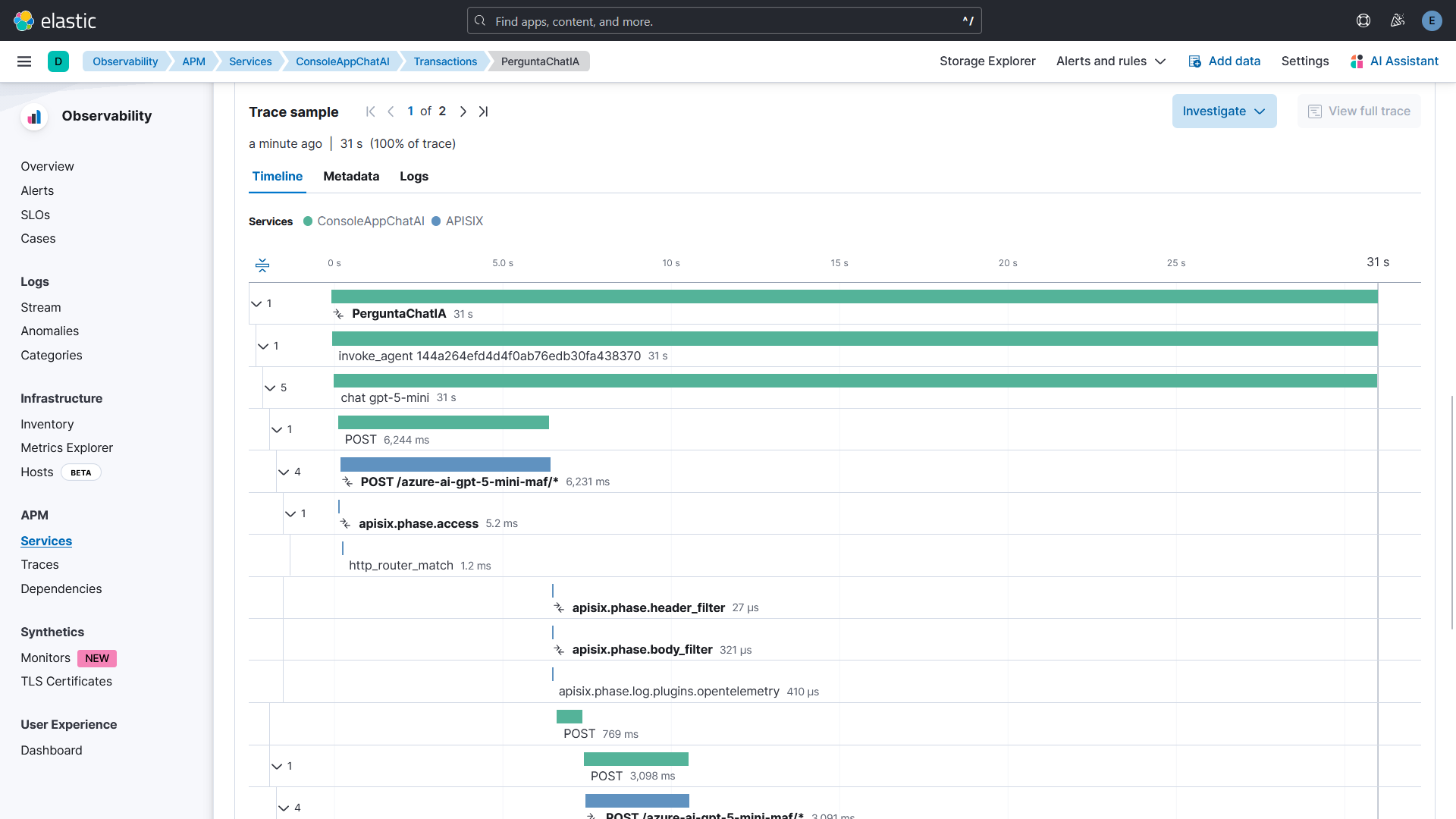Click icon next to POST /azure-ai-gpt-5-mini-maf/* 6,231 ms
The width and height of the screenshot is (1456, 819).
click(x=348, y=482)
